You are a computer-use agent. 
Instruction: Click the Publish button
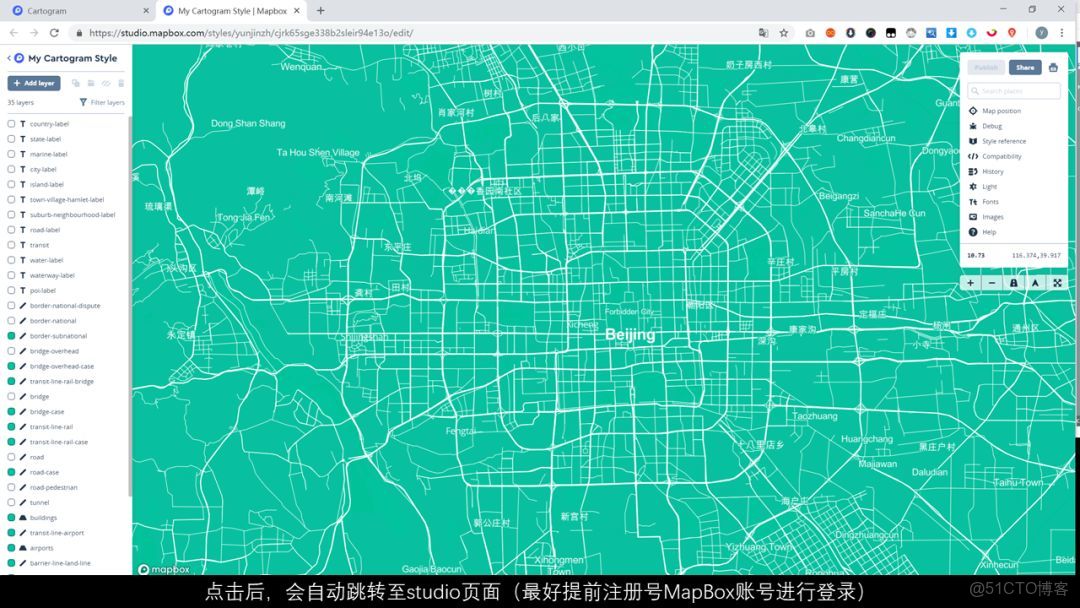(986, 67)
